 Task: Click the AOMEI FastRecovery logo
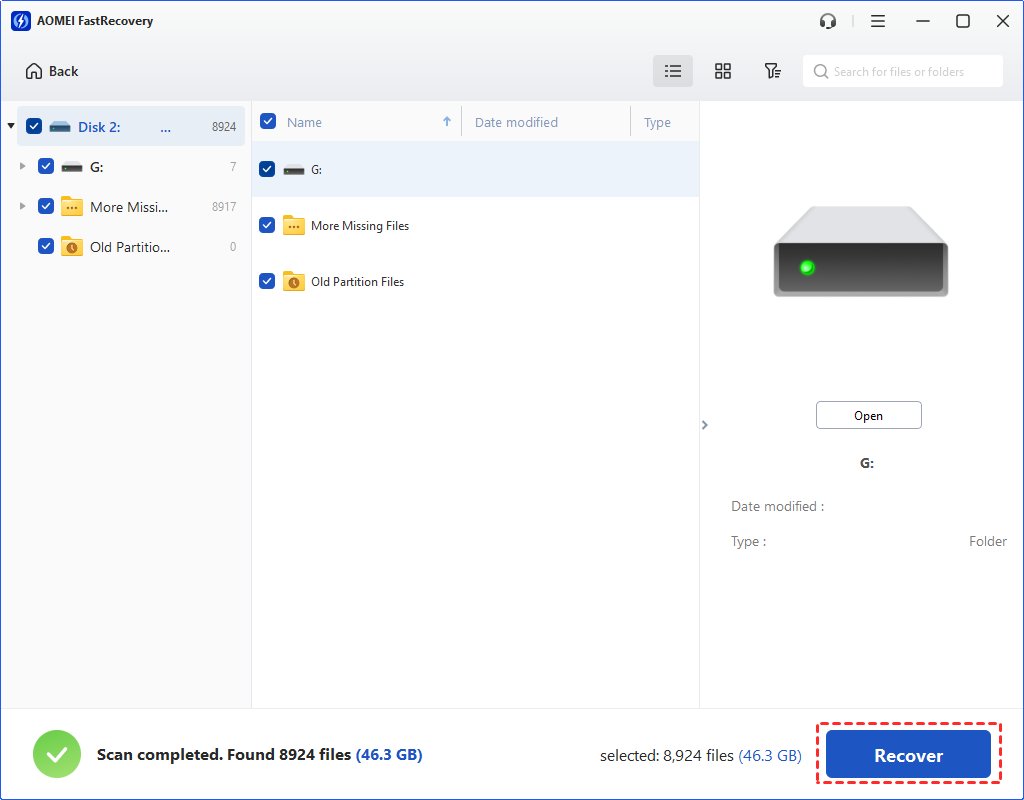click(x=20, y=20)
